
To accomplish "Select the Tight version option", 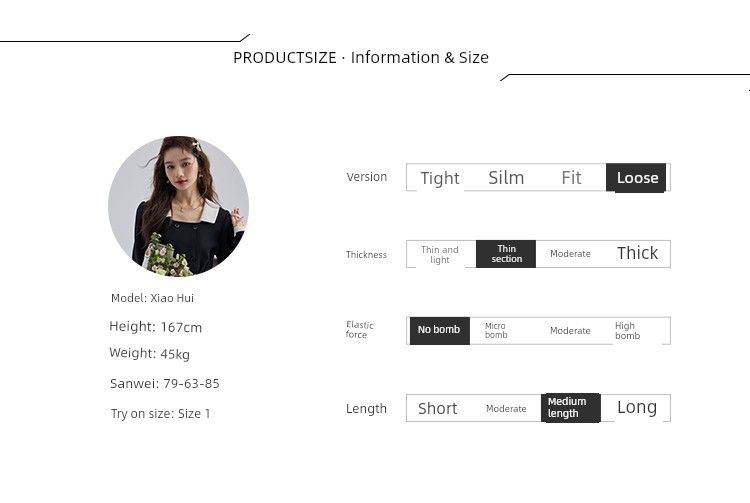I will point(439,178).
